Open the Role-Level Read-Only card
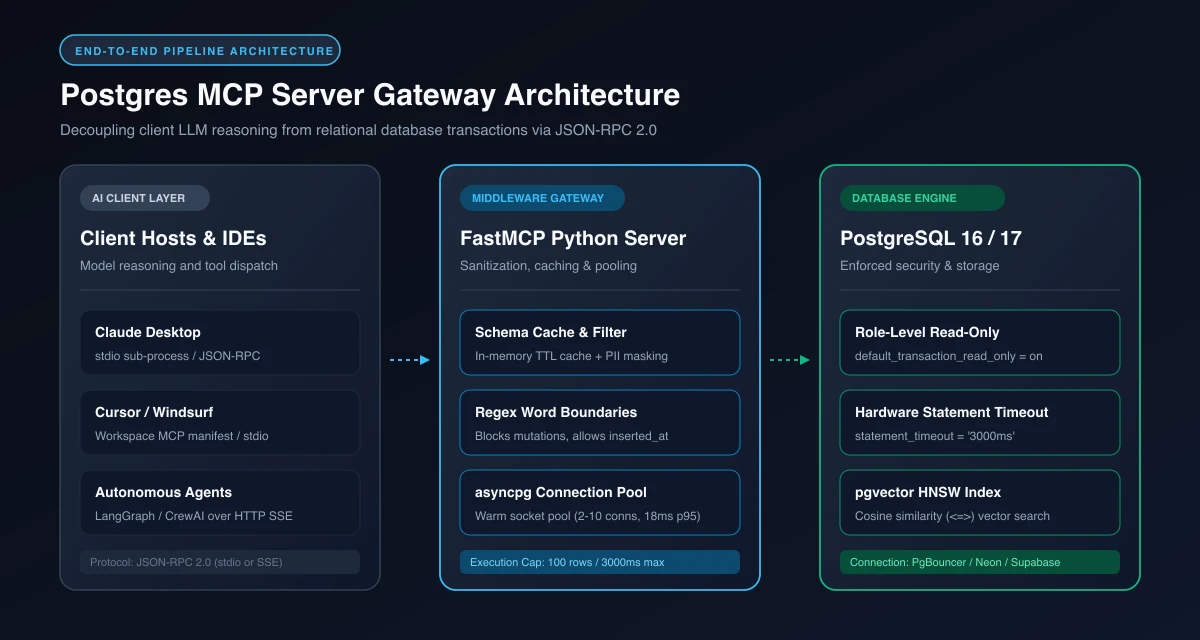Viewport: 1200px width, 640px height. point(980,342)
